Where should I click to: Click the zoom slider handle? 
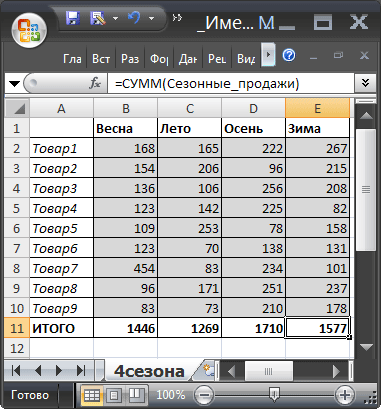pyautogui.click(x=274, y=395)
